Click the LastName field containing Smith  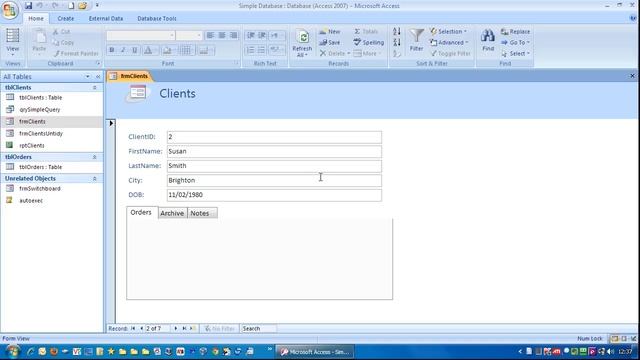pyautogui.click(x=274, y=166)
